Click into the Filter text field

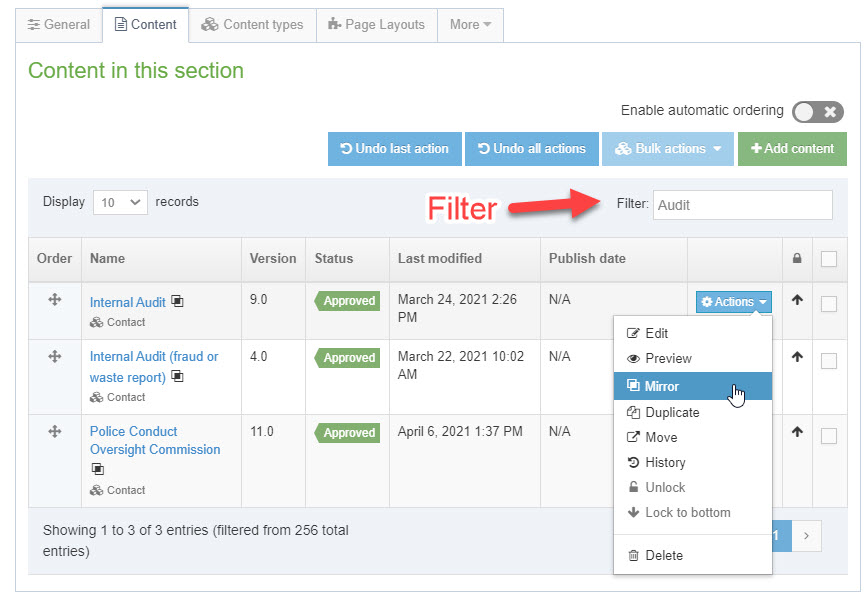tap(742, 205)
